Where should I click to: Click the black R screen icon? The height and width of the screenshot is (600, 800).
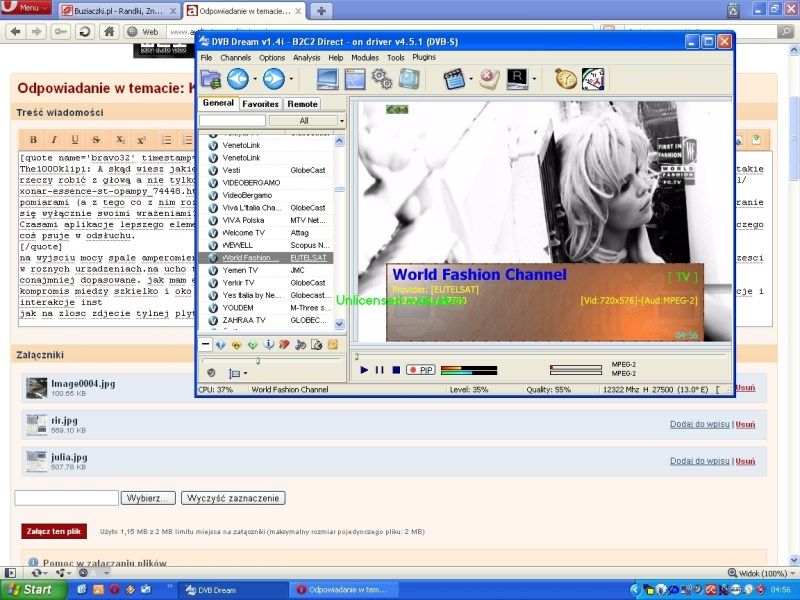(517, 79)
